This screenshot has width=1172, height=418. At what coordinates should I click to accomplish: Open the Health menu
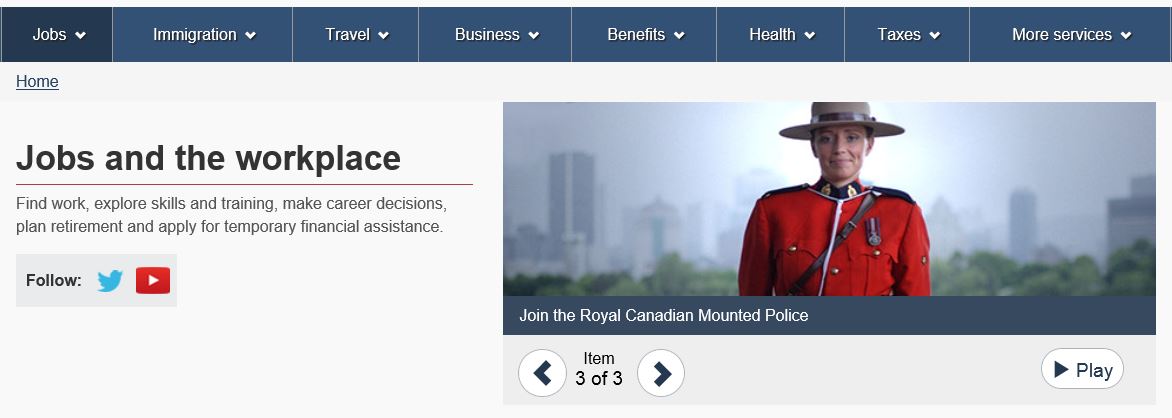coord(781,35)
